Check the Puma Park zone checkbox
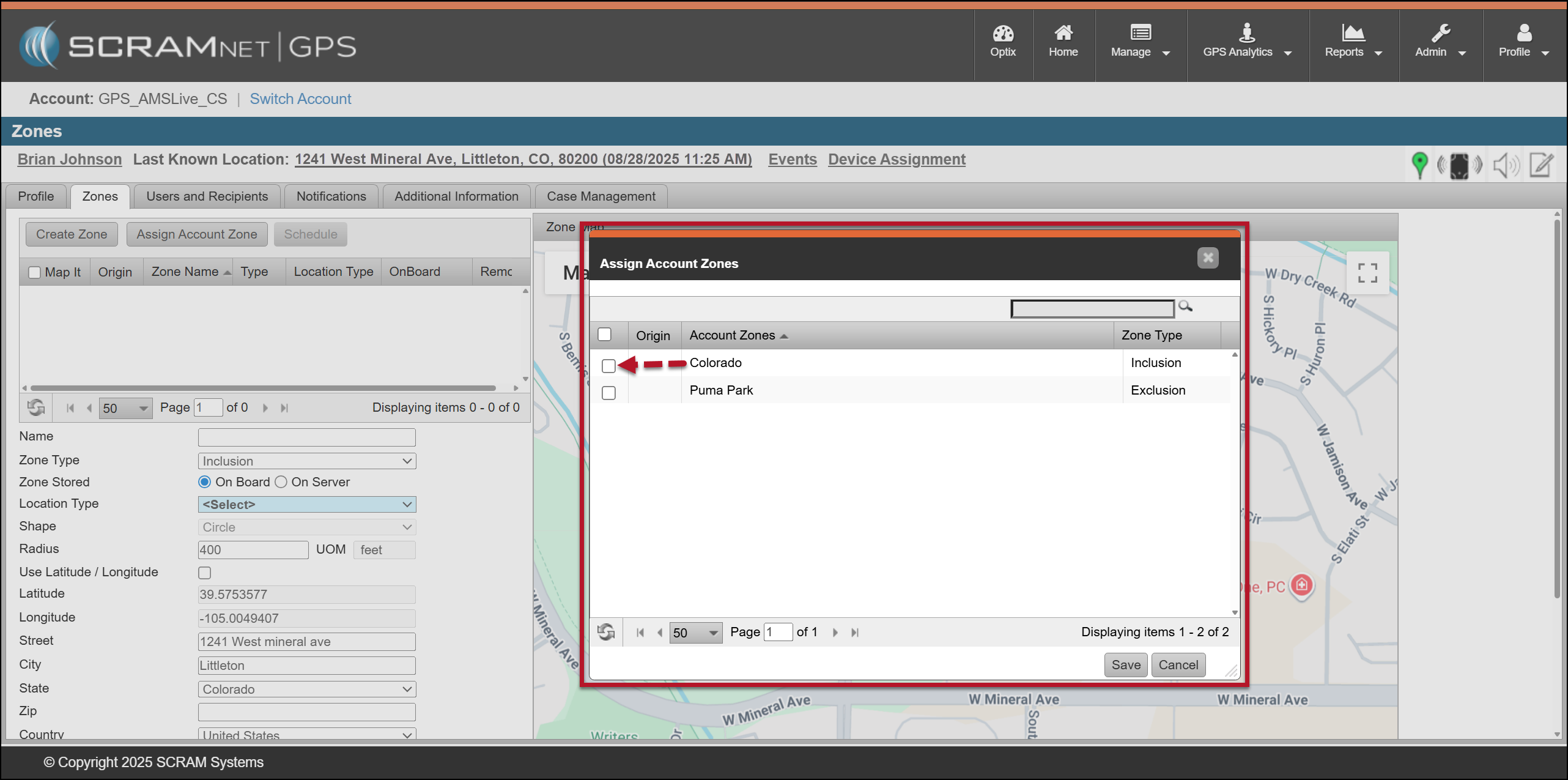 [x=608, y=393]
